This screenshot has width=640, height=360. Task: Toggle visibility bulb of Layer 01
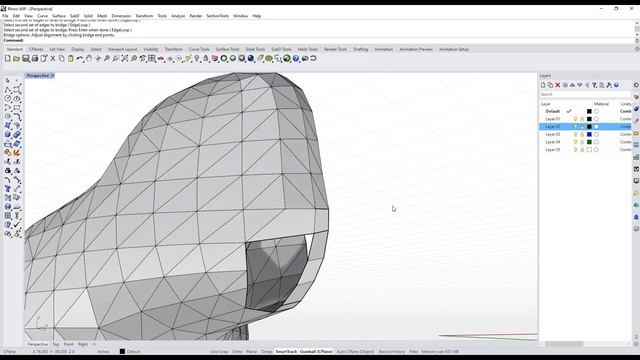(x=575, y=119)
